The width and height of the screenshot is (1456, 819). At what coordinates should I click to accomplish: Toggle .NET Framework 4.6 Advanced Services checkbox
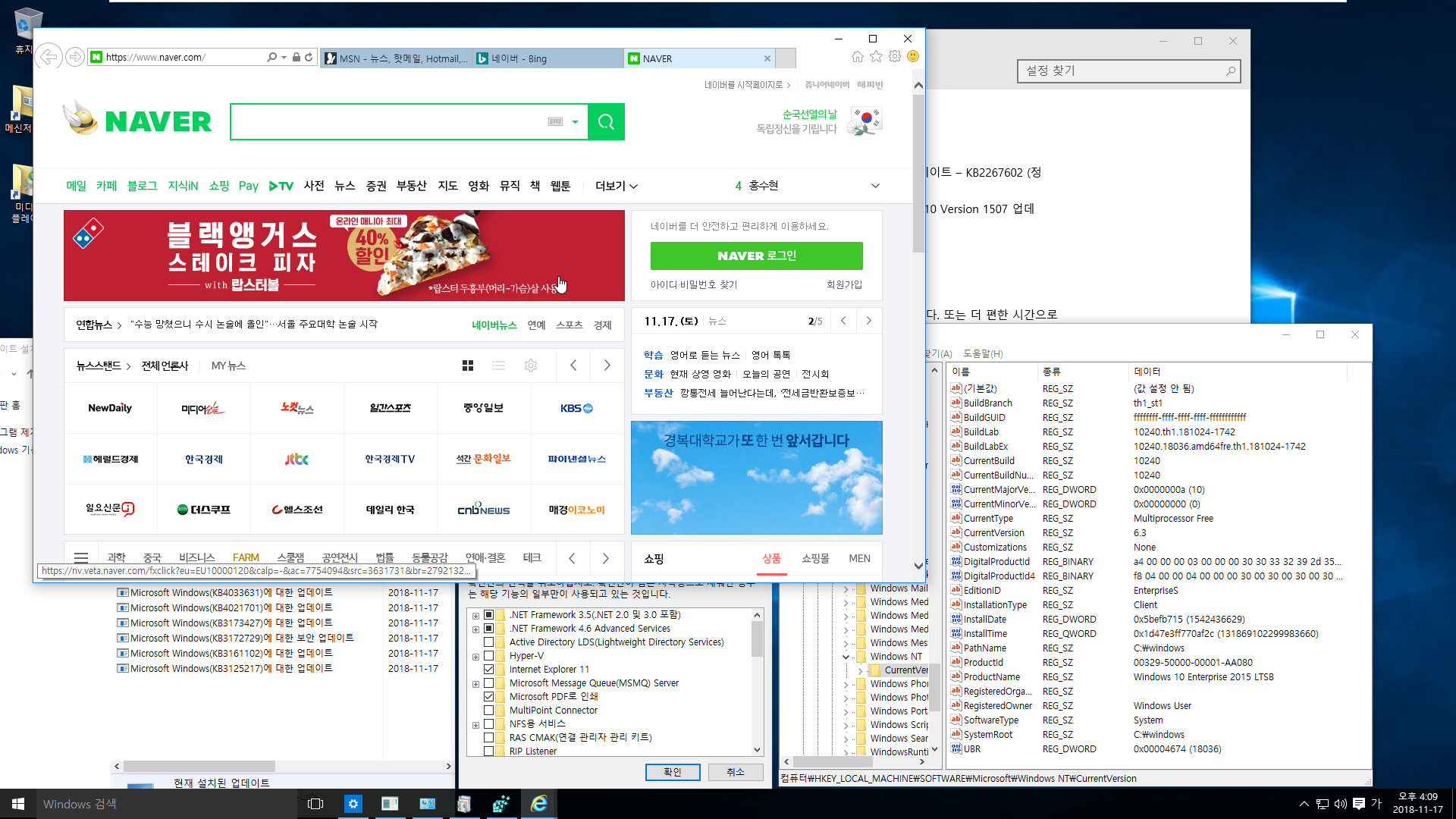pos(489,629)
